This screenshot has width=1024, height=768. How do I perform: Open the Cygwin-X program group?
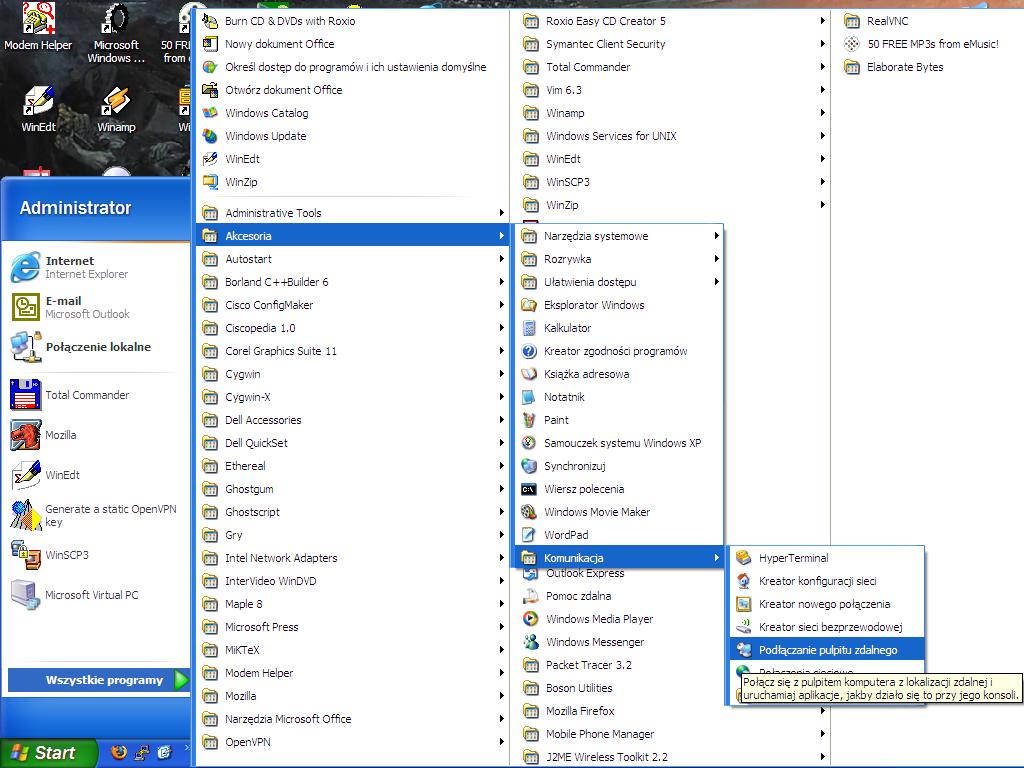coord(352,397)
